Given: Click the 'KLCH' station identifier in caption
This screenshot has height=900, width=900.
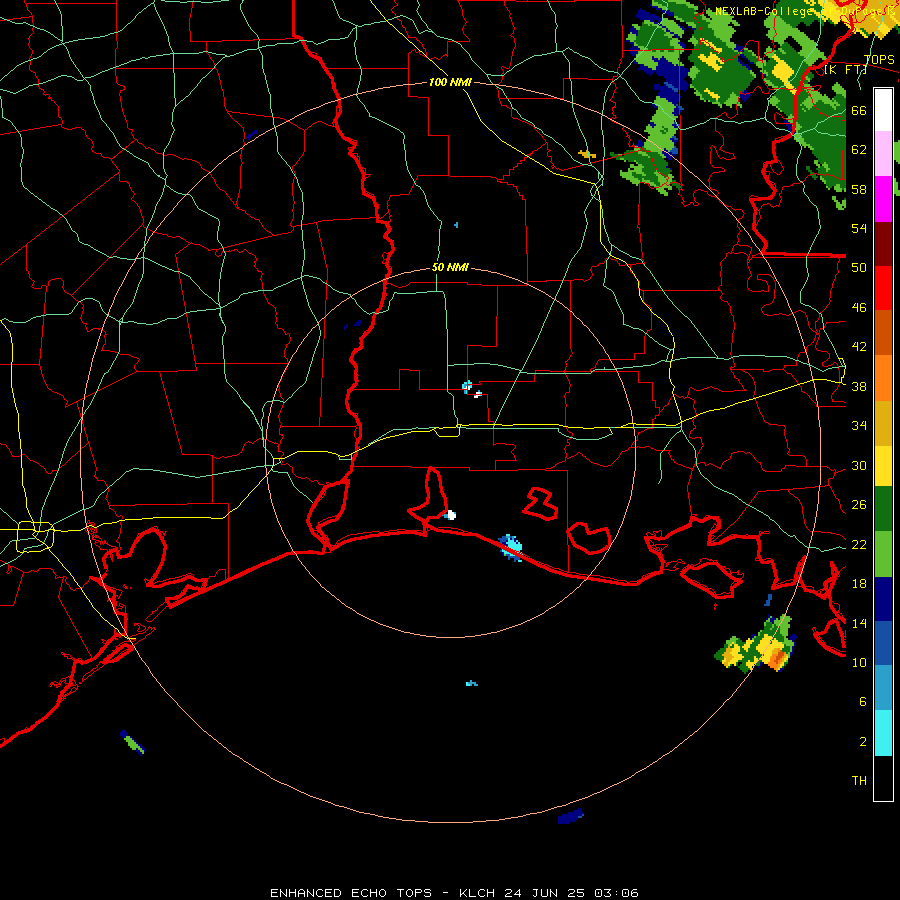Looking at the screenshot, I should [479, 893].
